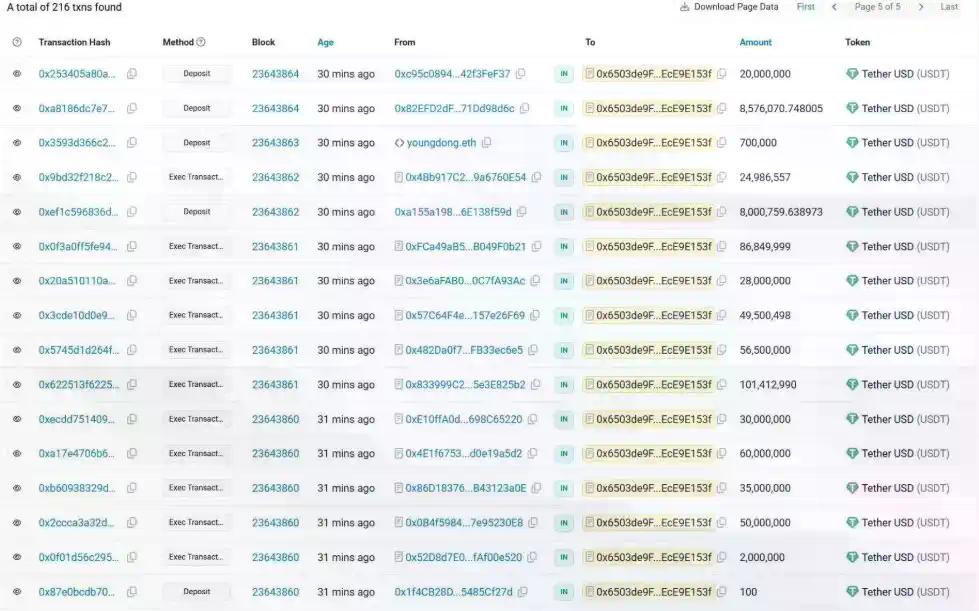Copy to-address in the 20,000,000 row
This screenshot has height=611, width=979.
click(721, 74)
